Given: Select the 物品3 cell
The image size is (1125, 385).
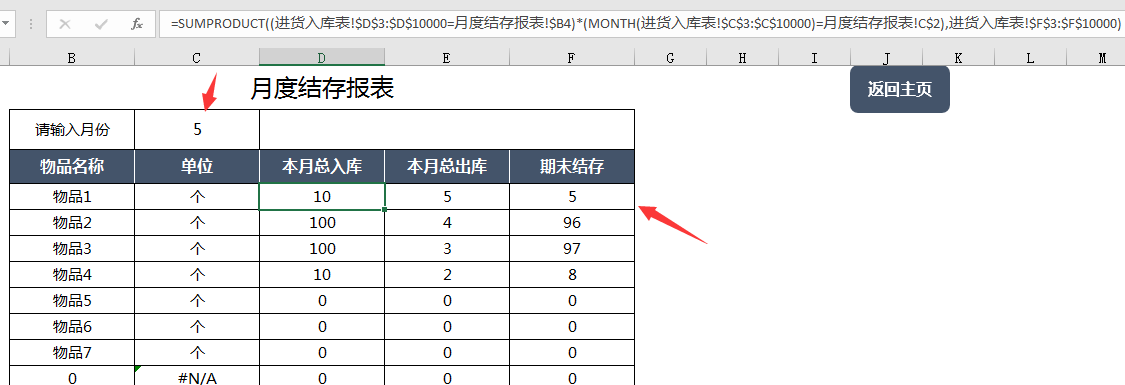Looking at the screenshot, I should [72, 249].
